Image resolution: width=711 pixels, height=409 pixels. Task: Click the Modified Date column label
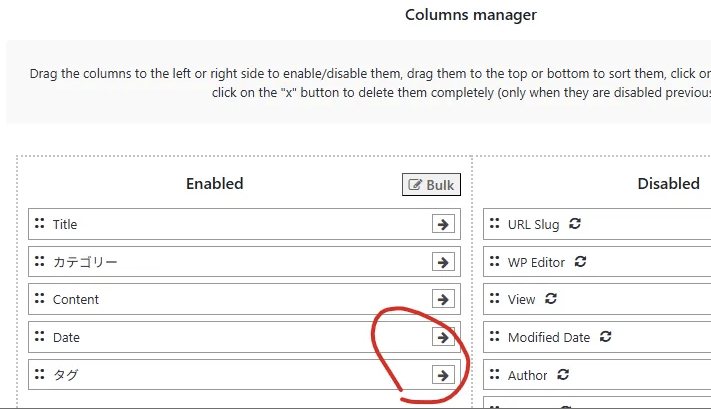point(548,338)
